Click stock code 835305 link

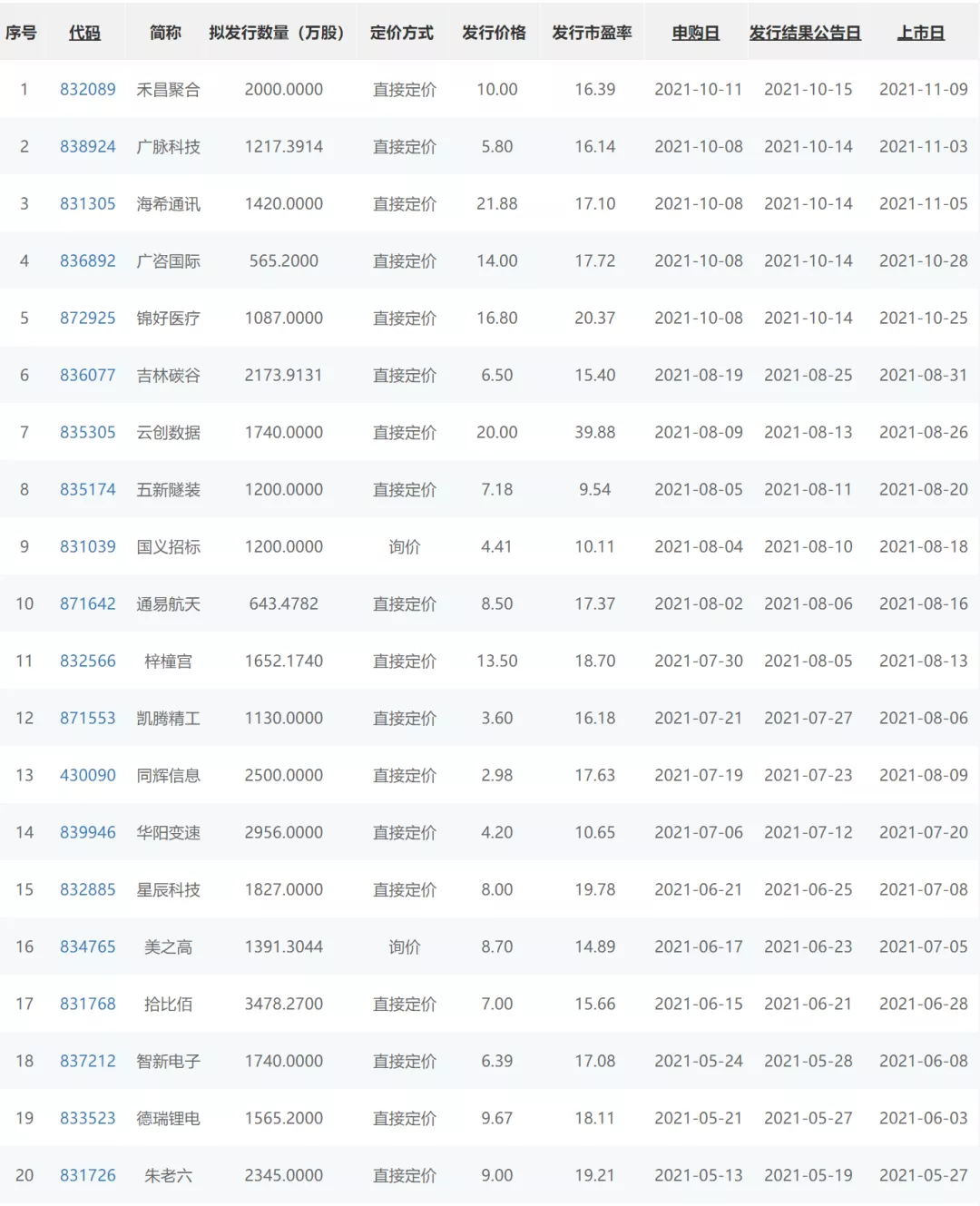click(88, 433)
